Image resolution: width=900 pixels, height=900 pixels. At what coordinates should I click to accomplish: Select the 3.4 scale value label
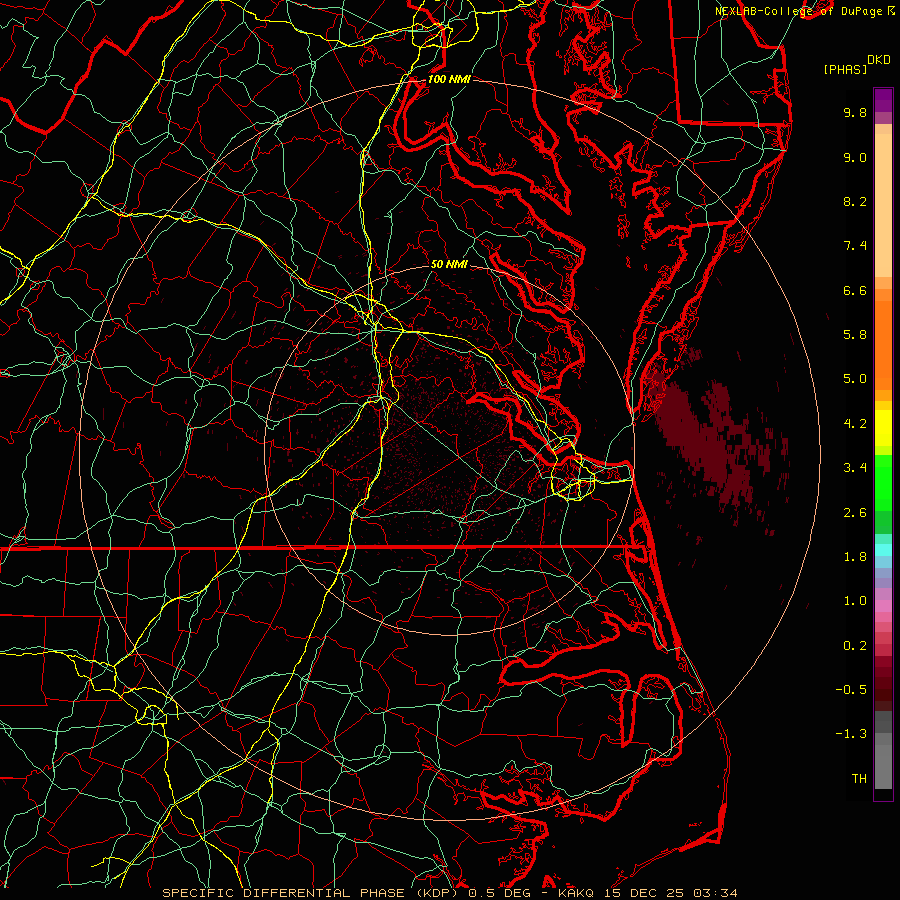[855, 468]
